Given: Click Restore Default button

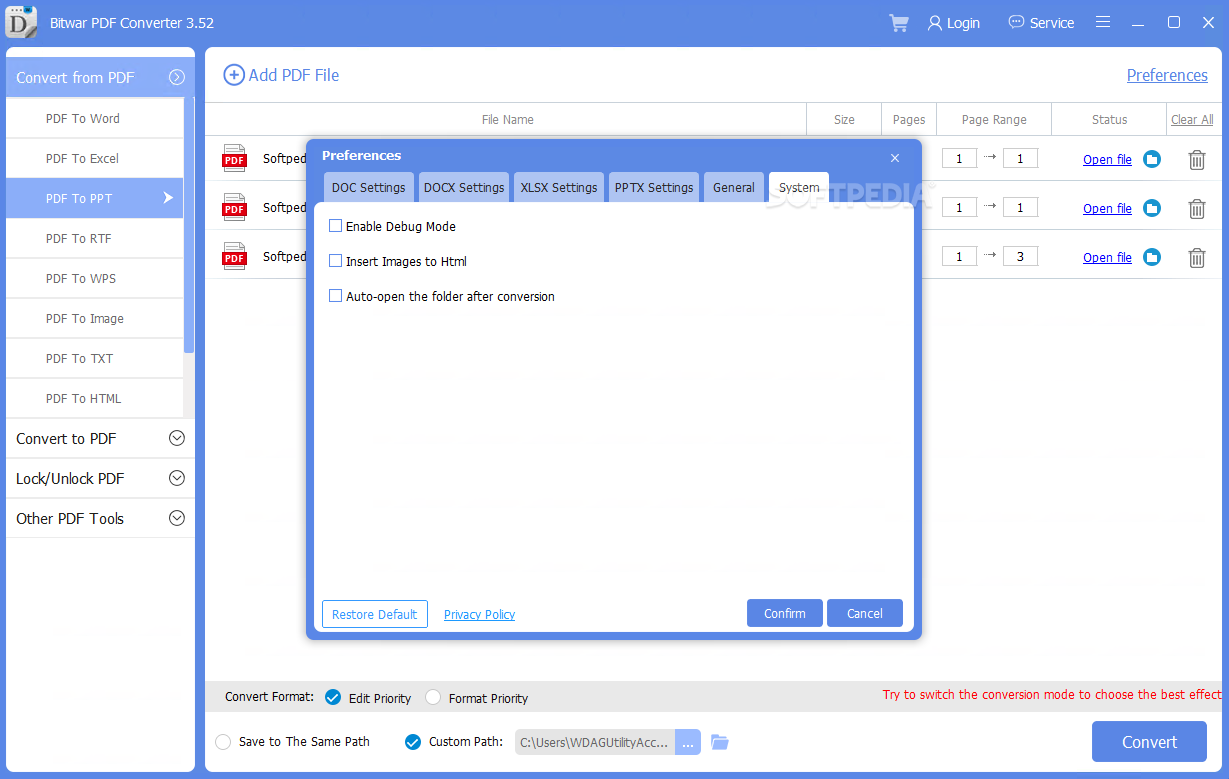Looking at the screenshot, I should (375, 614).
